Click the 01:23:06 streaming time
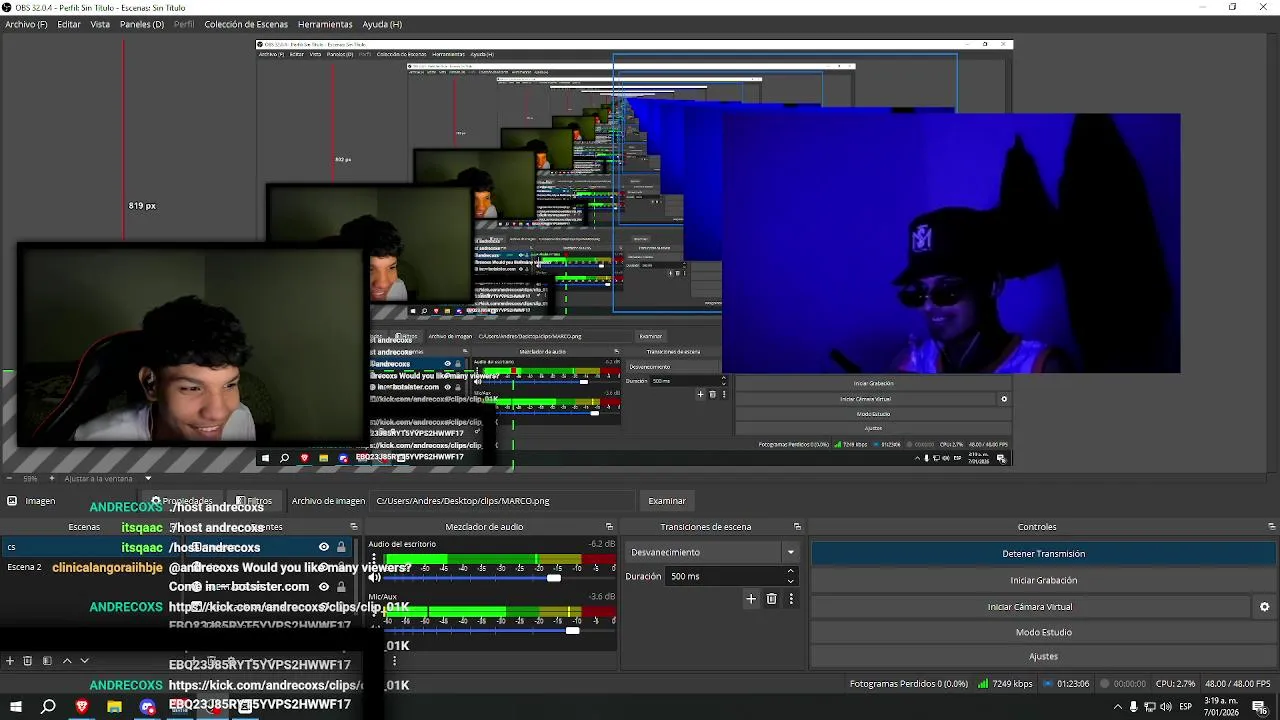 pos(1066,684)
